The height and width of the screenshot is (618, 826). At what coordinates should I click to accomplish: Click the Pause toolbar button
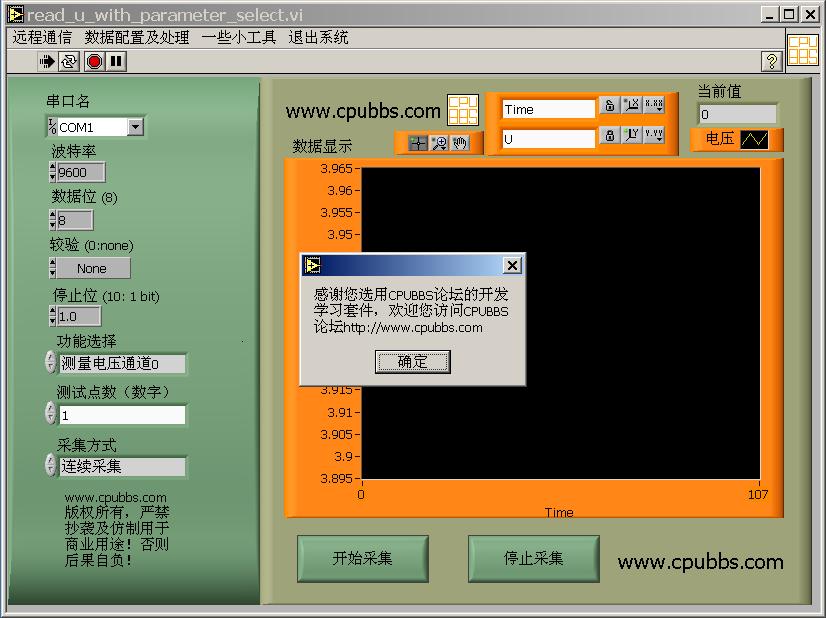click(x=116, y=62)
